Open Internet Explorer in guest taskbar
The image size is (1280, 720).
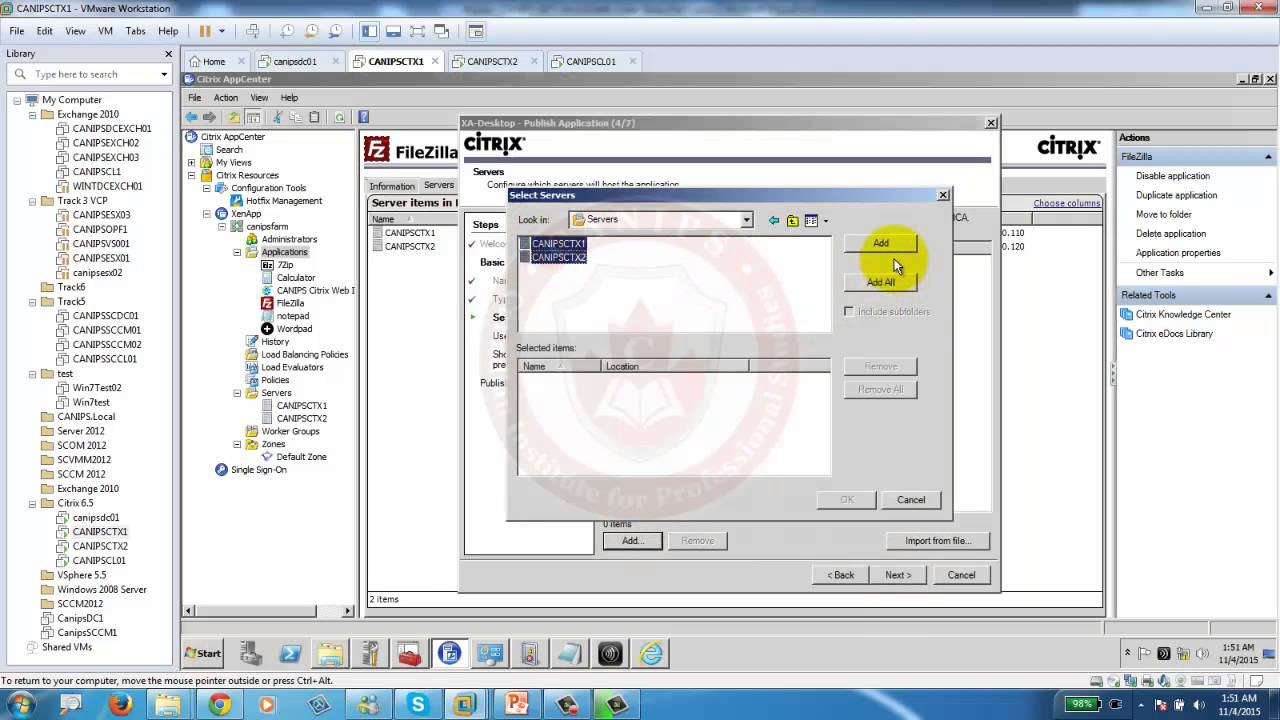(651, 654)
